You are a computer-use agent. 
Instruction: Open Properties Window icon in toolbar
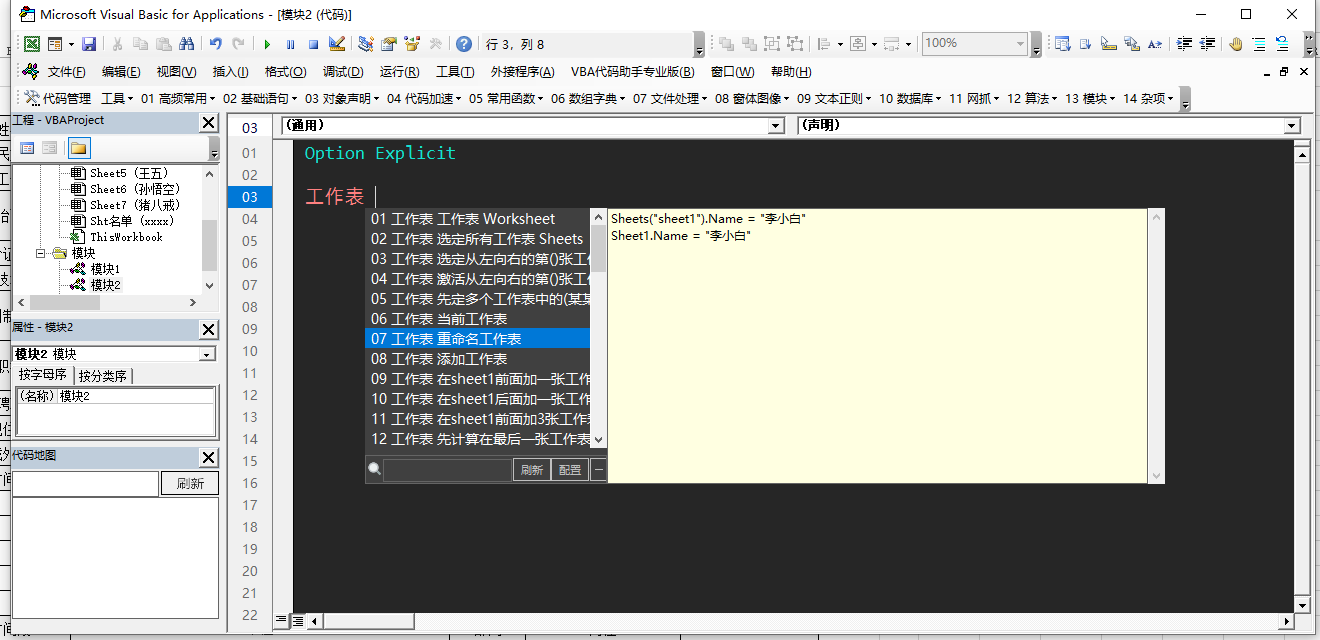(x=389, y=44)
